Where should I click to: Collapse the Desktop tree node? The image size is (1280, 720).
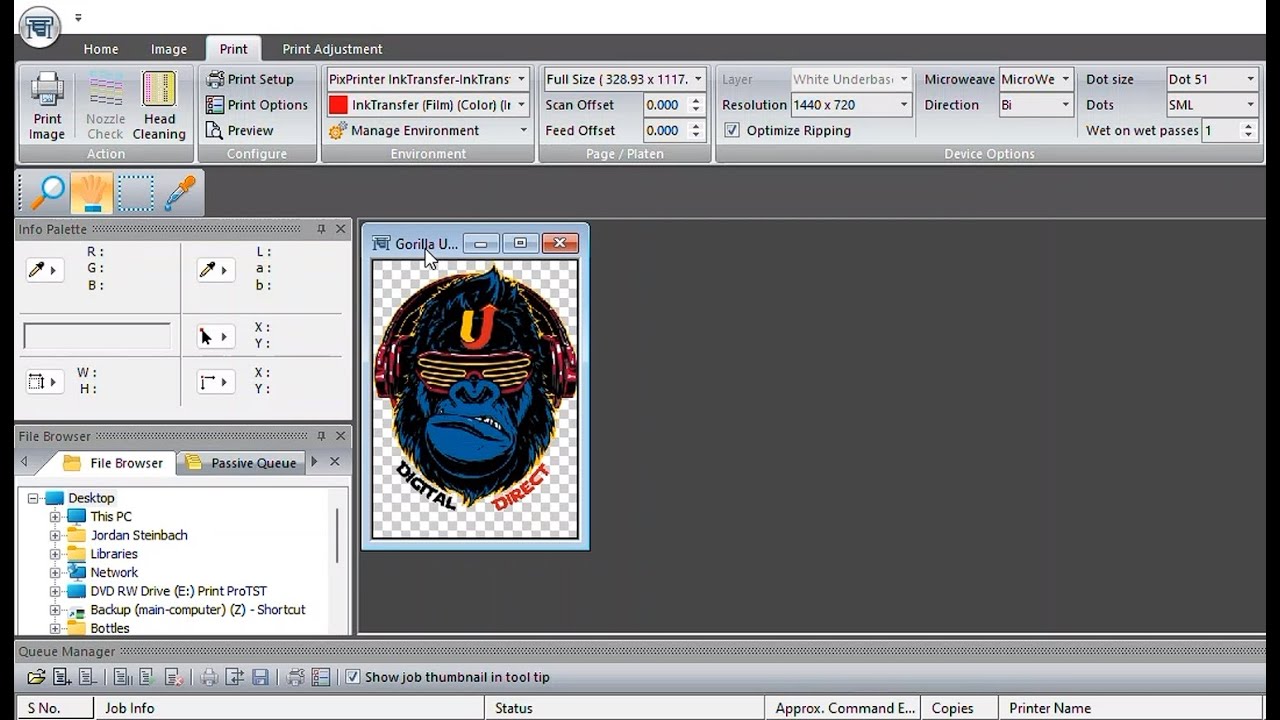[x=33, y=498]
